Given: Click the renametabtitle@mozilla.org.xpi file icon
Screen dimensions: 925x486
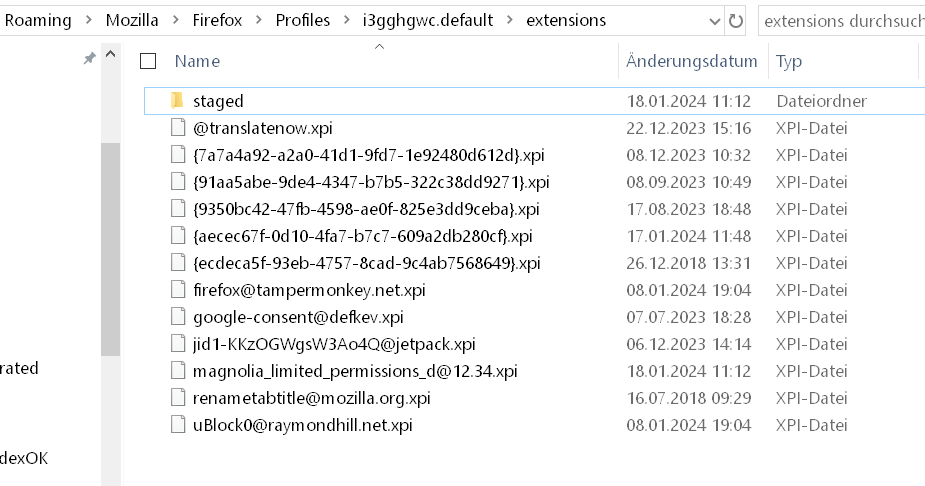Looking at the screenshot, I should tap(177, 398).
